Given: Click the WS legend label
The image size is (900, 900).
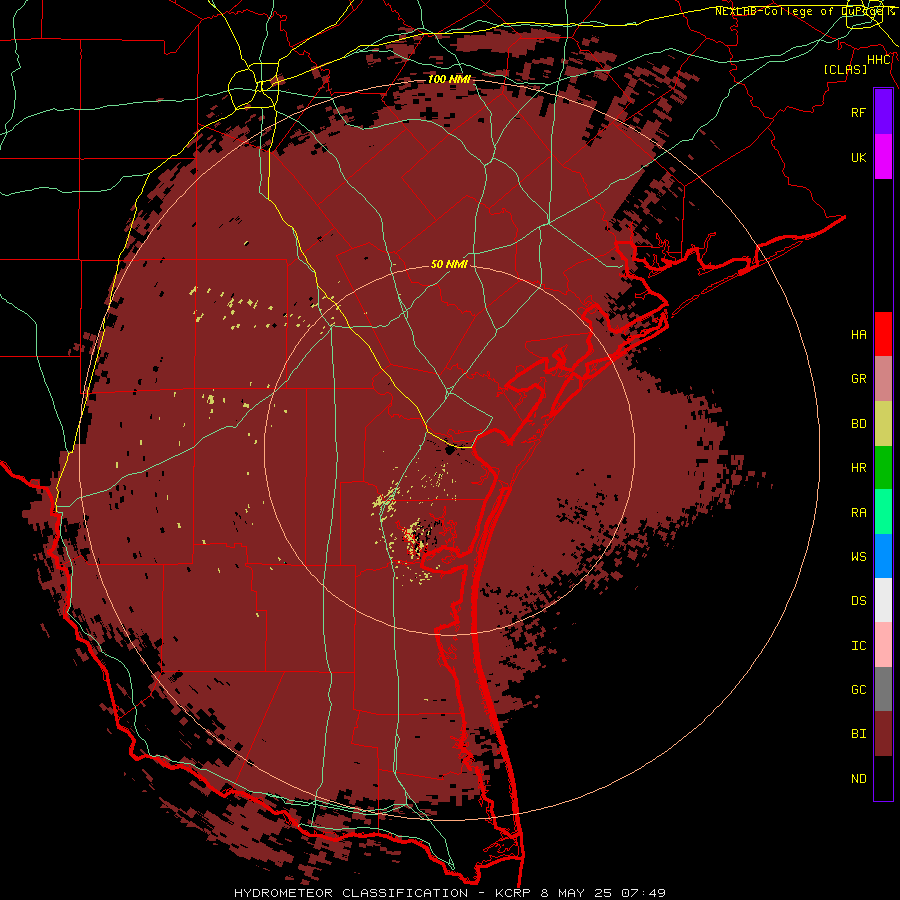Looking at the screenshot, I should (858, 557).
